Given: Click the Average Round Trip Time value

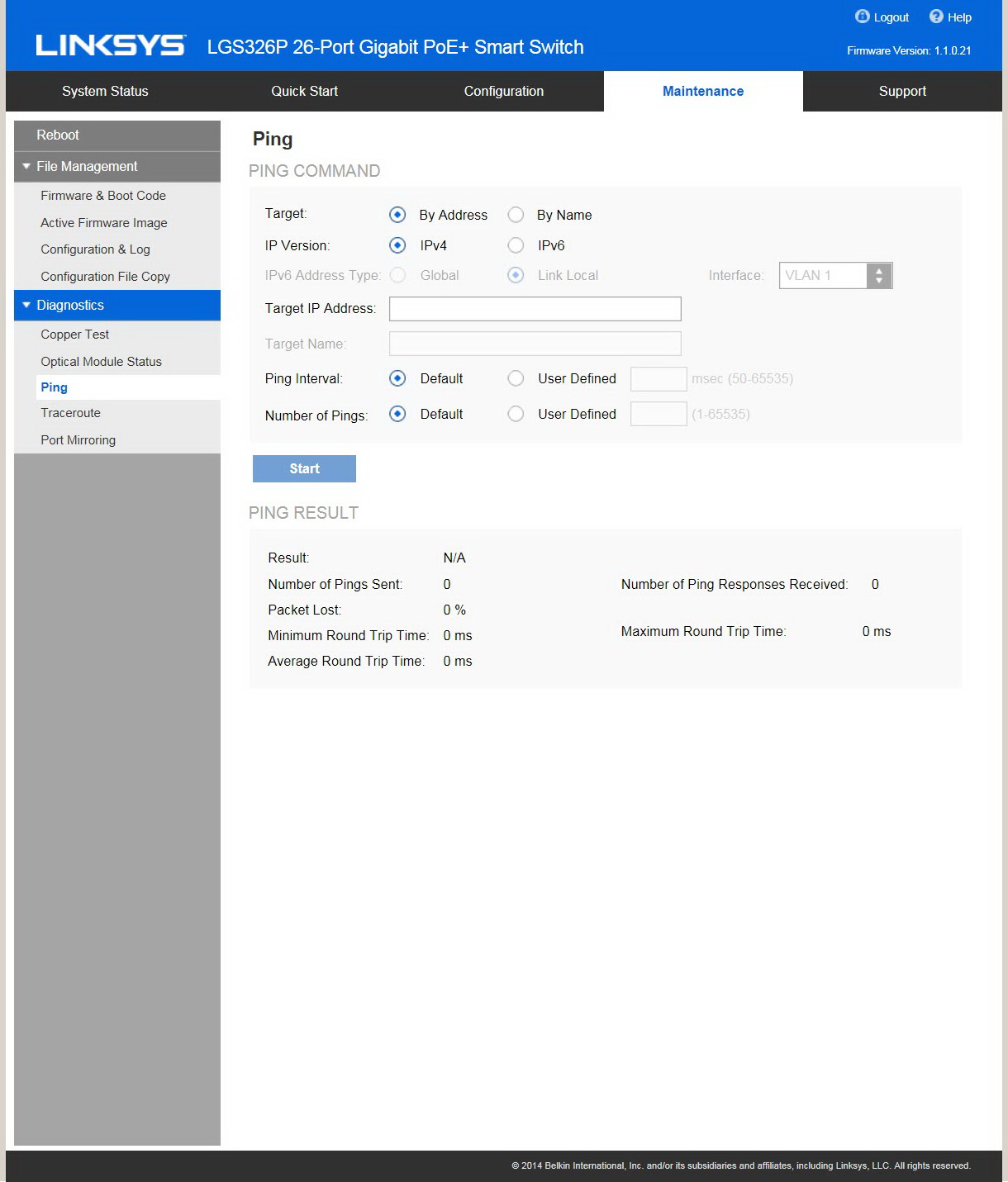Looking at the screenshot, I should (458, 661).
